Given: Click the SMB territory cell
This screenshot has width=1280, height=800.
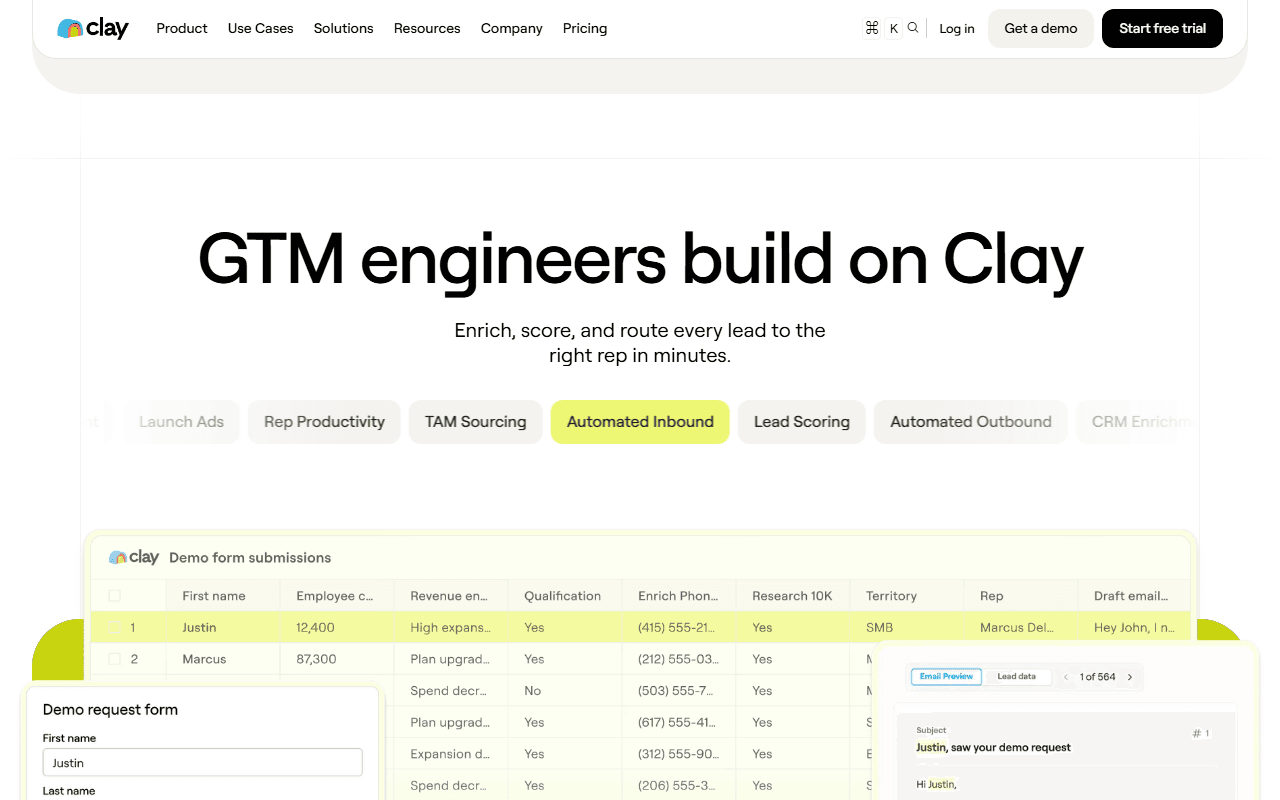Looking at the screenshot, I should tap(907, 627).
